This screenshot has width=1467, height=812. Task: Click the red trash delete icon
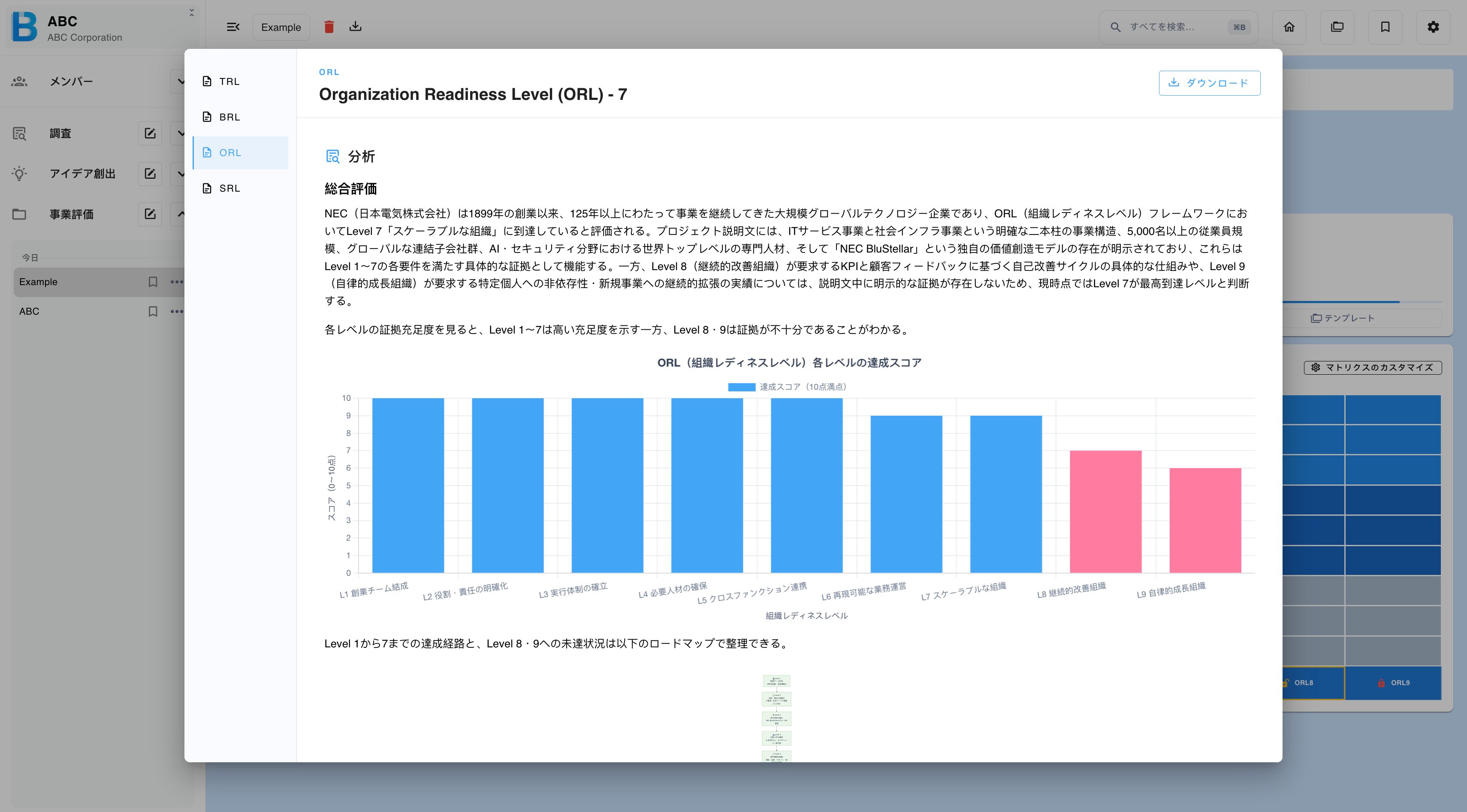[329, 27]
